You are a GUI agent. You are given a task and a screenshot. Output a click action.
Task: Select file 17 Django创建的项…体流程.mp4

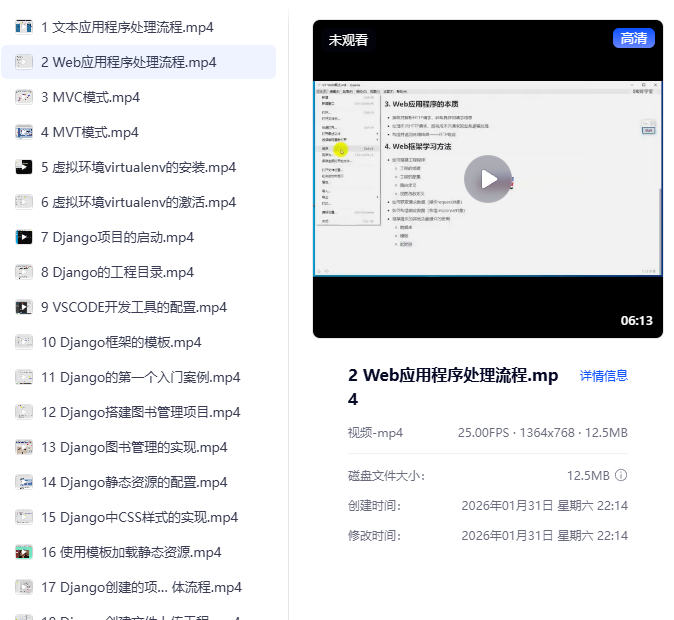point(138,587)
